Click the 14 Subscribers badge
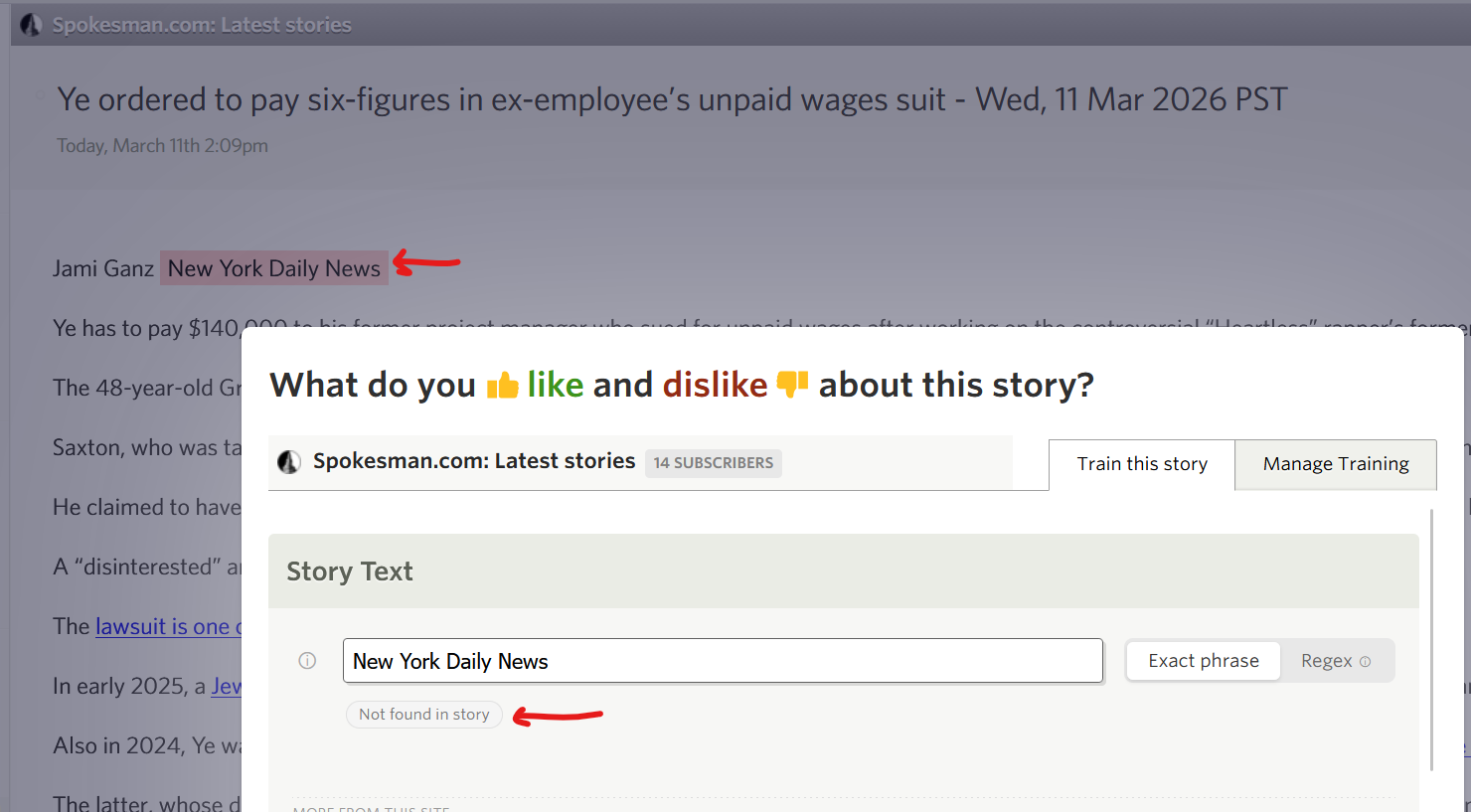Viewport: 1471px width, 812px height. tap(713, 463)
